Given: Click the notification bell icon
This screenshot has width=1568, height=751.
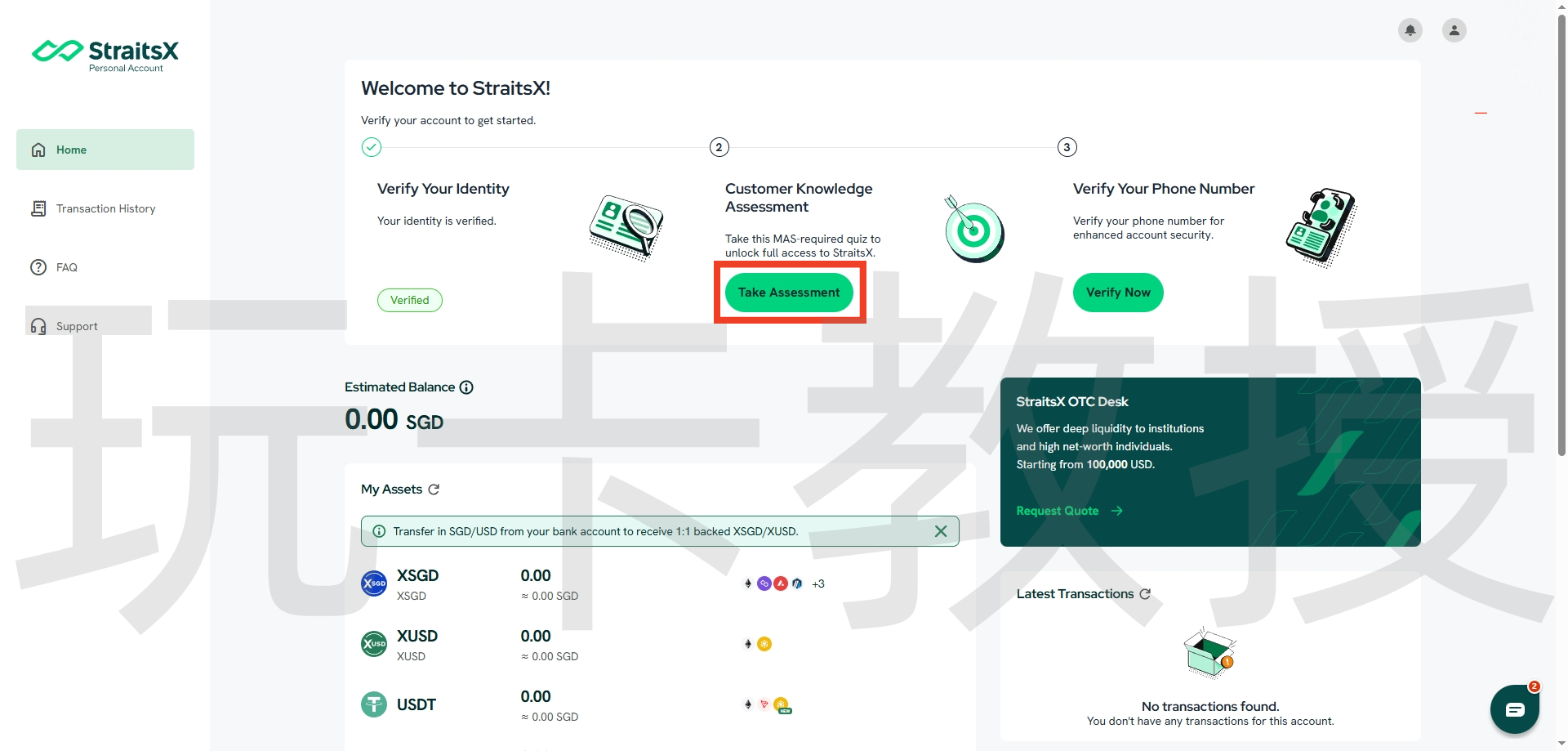Looking at the screenshot, I should tap(1410, 30).
